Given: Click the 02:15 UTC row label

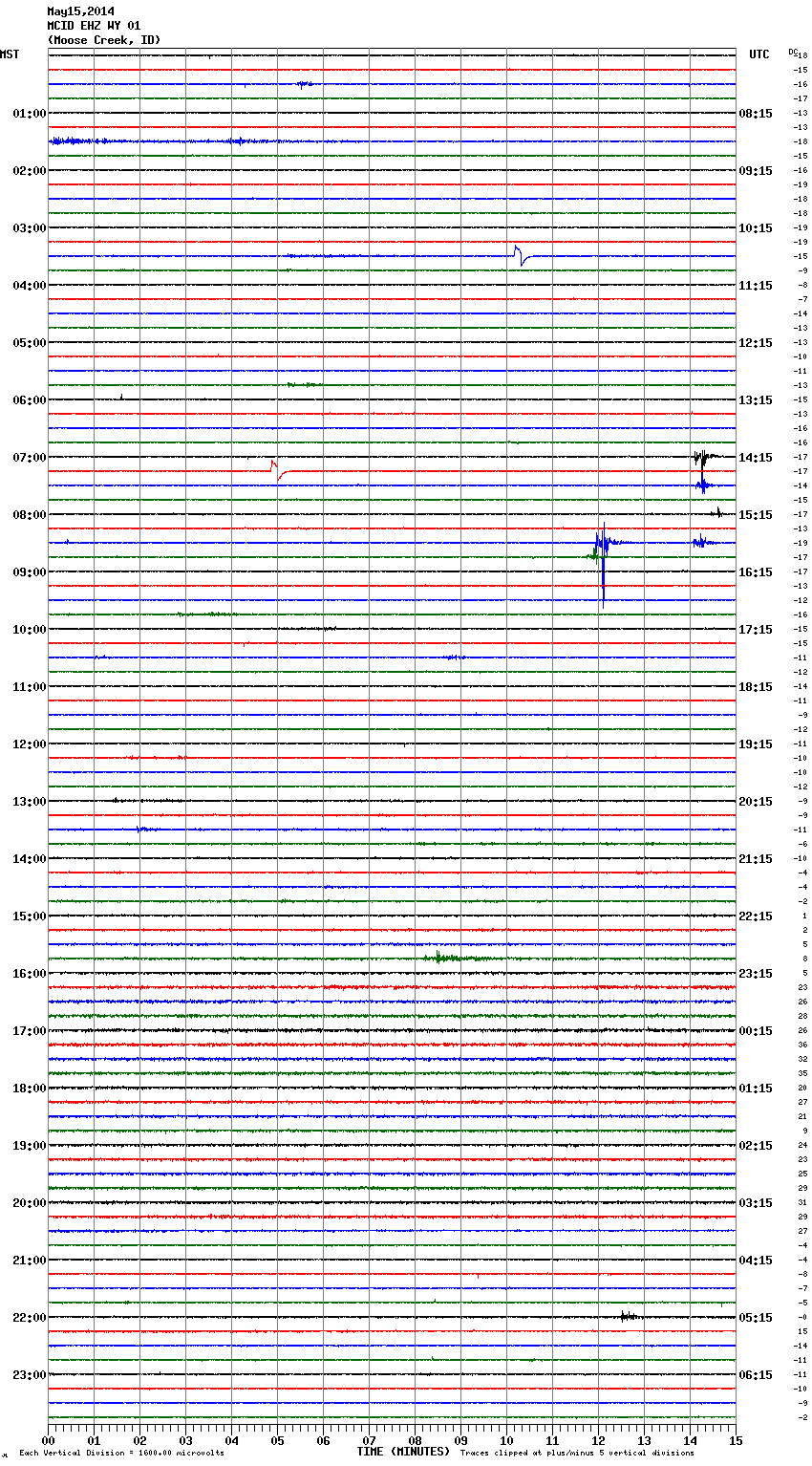Looking at the screenshot, I should point(756,1146).
